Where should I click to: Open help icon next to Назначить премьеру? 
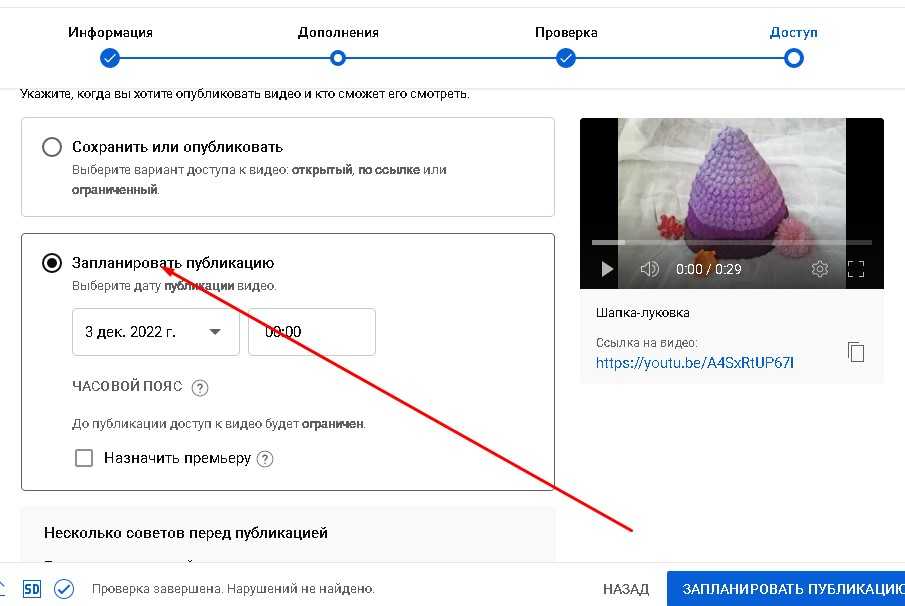pyautogui.click(x=265, y=459)
